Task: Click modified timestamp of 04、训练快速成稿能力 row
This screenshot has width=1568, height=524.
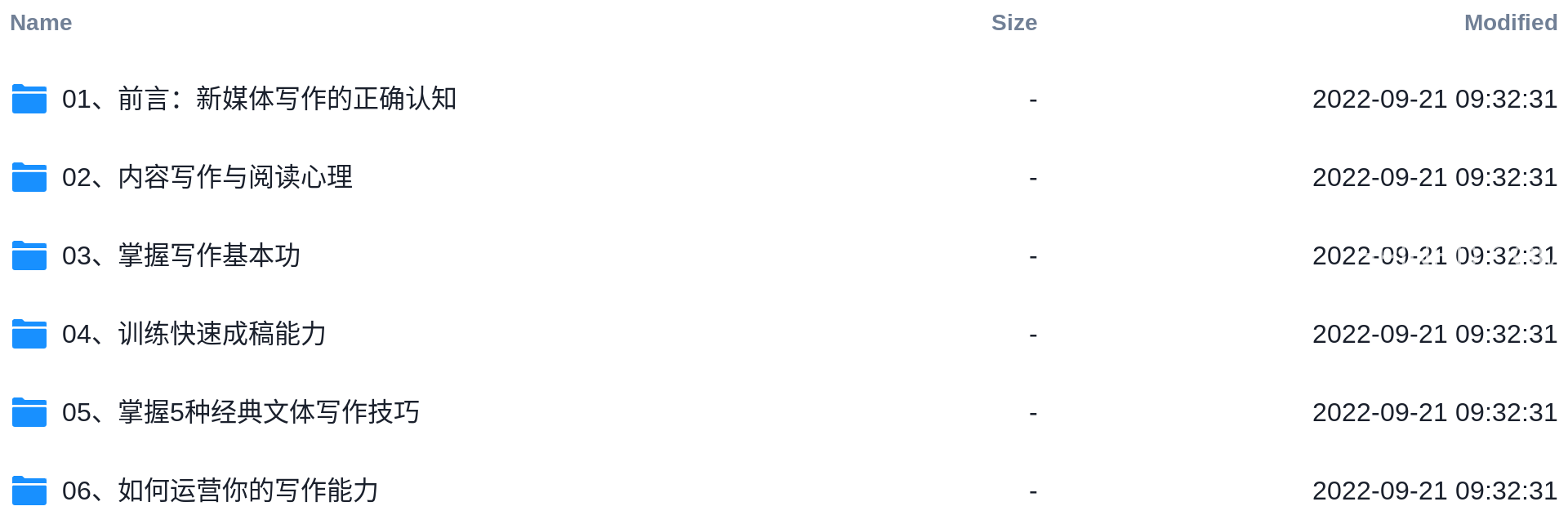Action: click(1435, 334)
